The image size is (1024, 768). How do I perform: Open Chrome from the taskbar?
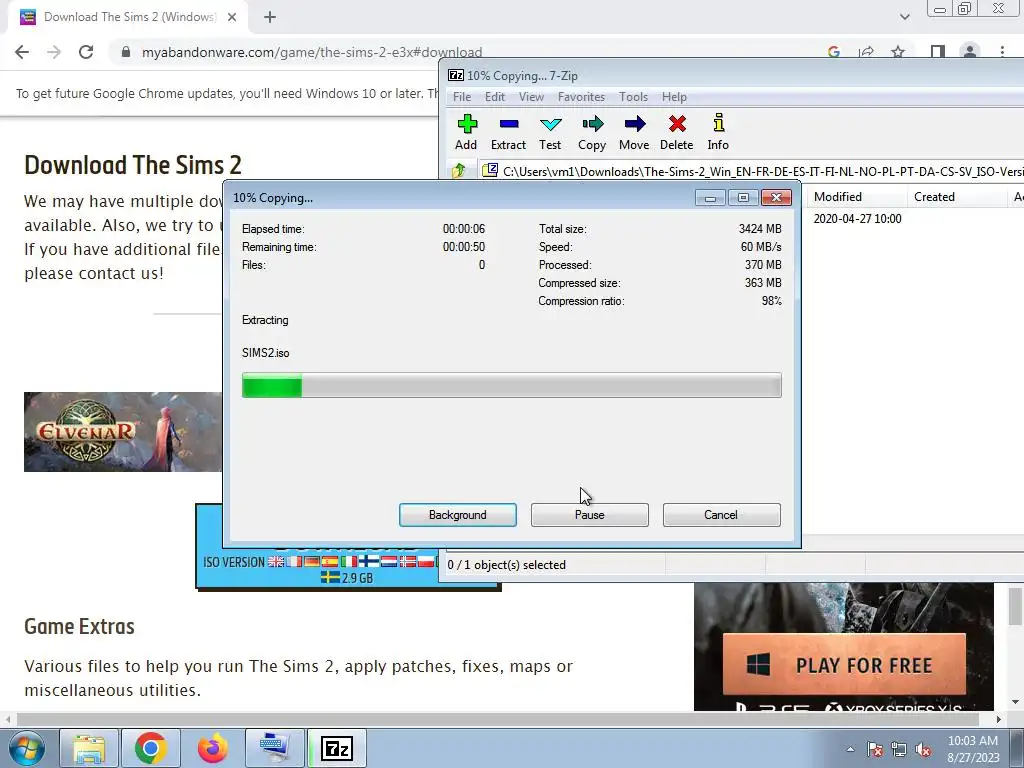click(151, 748)
